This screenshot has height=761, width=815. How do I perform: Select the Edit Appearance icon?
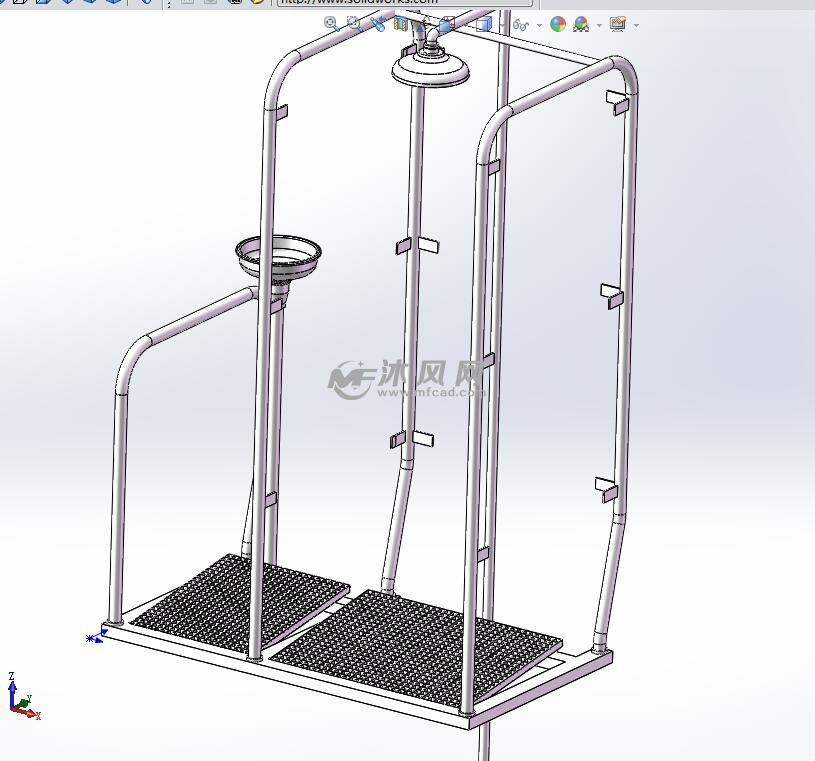point(557,25)
